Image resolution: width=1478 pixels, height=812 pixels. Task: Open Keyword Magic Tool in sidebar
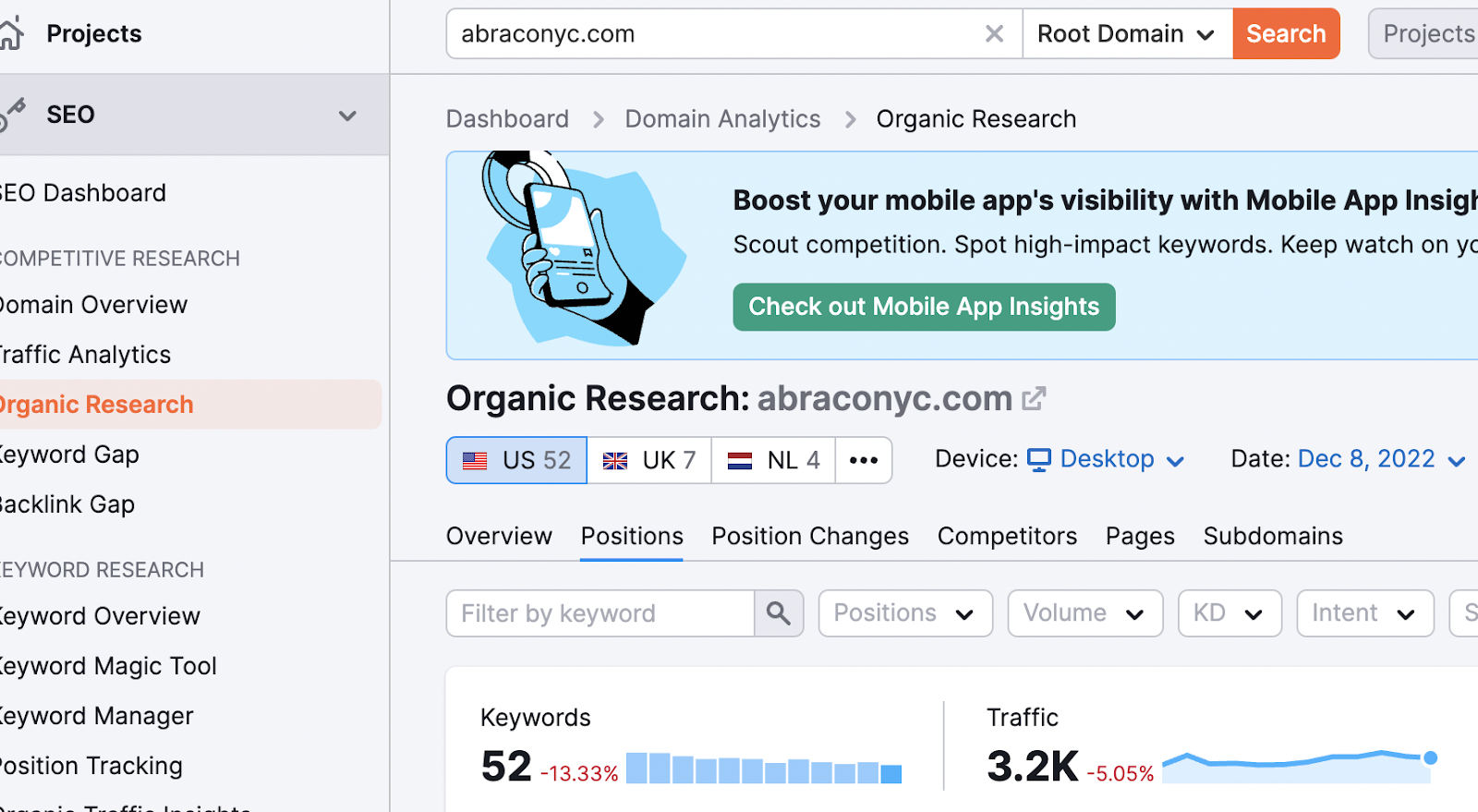[108, 666]
